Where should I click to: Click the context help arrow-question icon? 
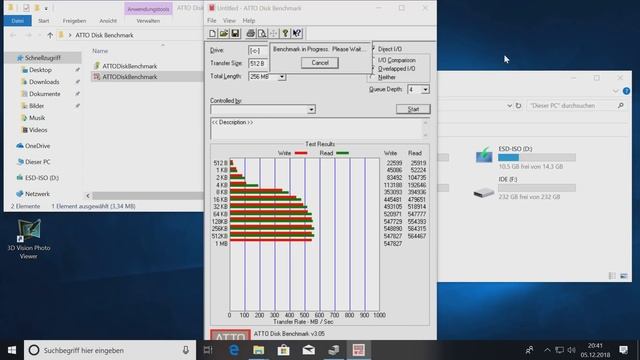tap(297, 33)
